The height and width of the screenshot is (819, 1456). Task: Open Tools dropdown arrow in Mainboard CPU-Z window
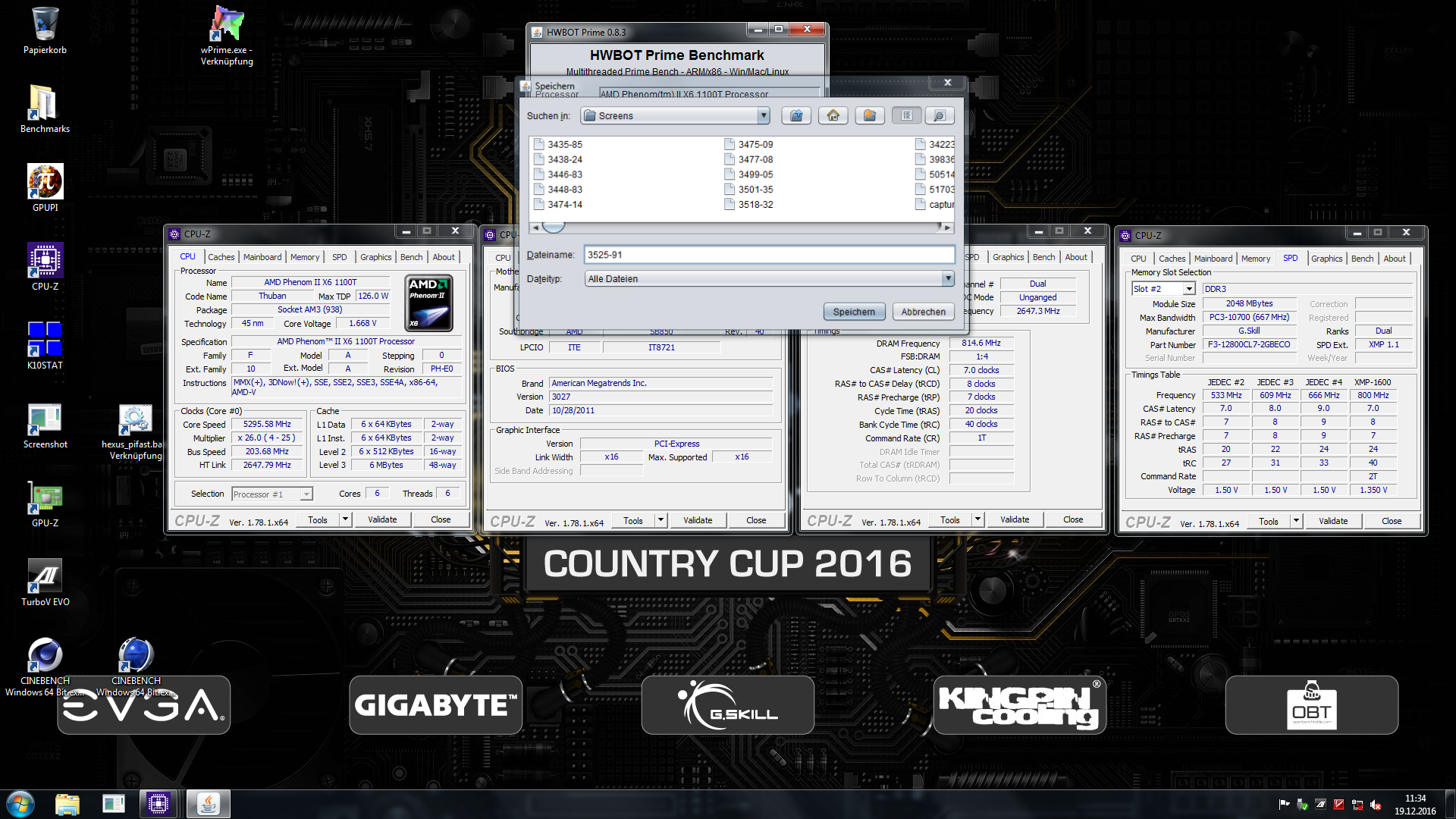[x=661, y=520]
